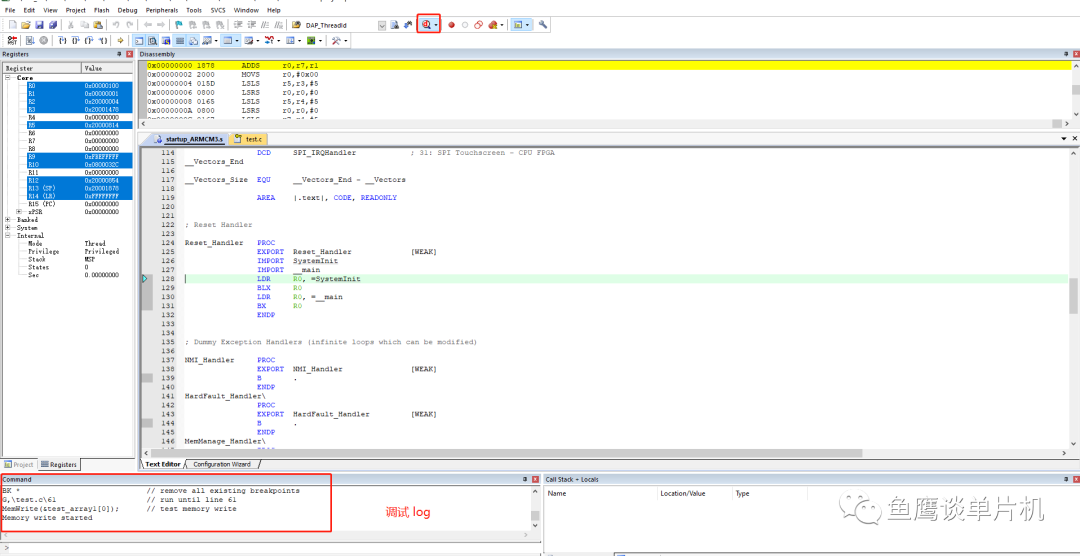Open the Debug menu
The image size is (1080, 556).
[127, 10]
